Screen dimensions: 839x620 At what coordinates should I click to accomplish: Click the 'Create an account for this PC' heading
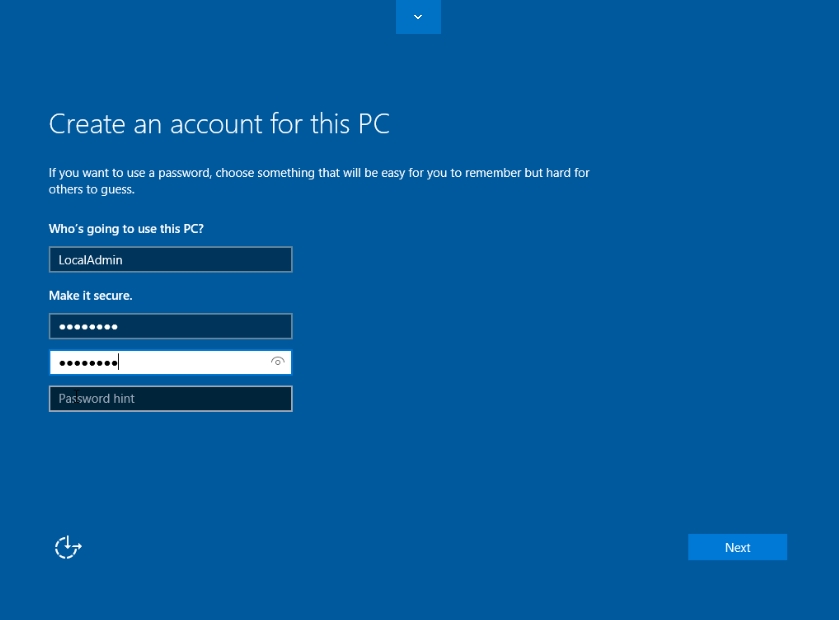click(x=219, y=124)
